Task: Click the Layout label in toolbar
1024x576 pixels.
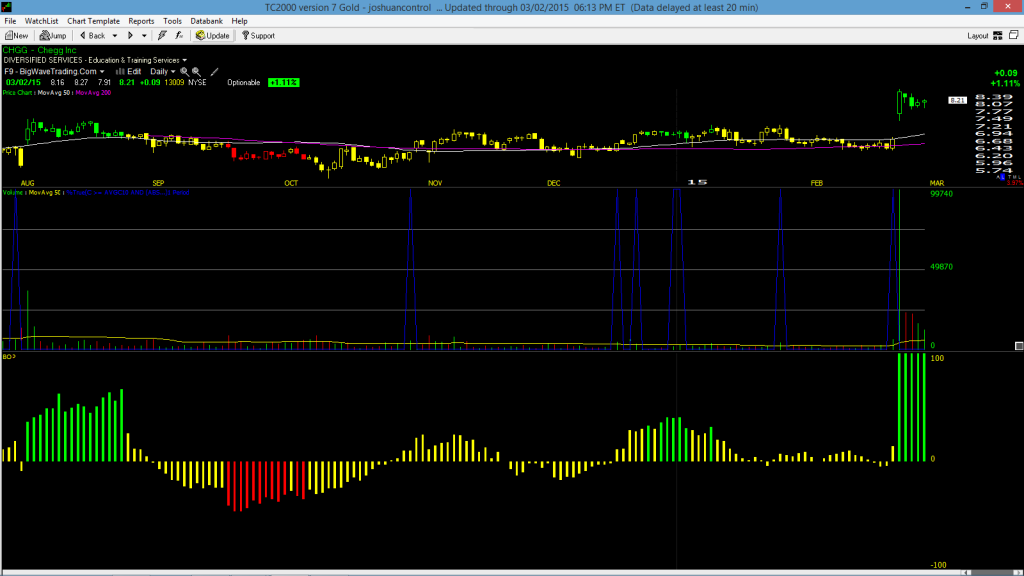Action: 978,36
